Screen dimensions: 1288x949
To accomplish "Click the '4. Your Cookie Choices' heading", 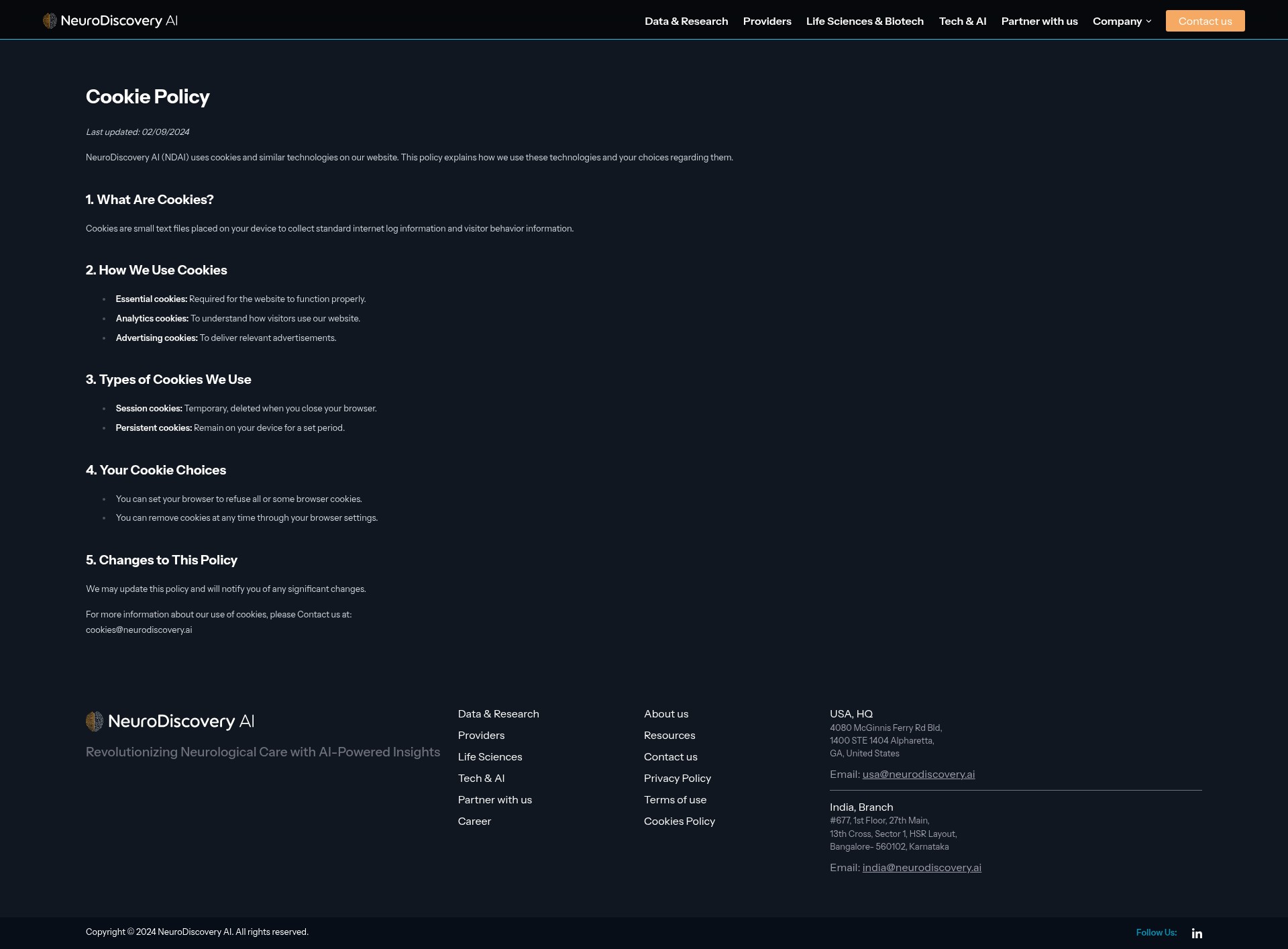I will click(x=156, y=470).
